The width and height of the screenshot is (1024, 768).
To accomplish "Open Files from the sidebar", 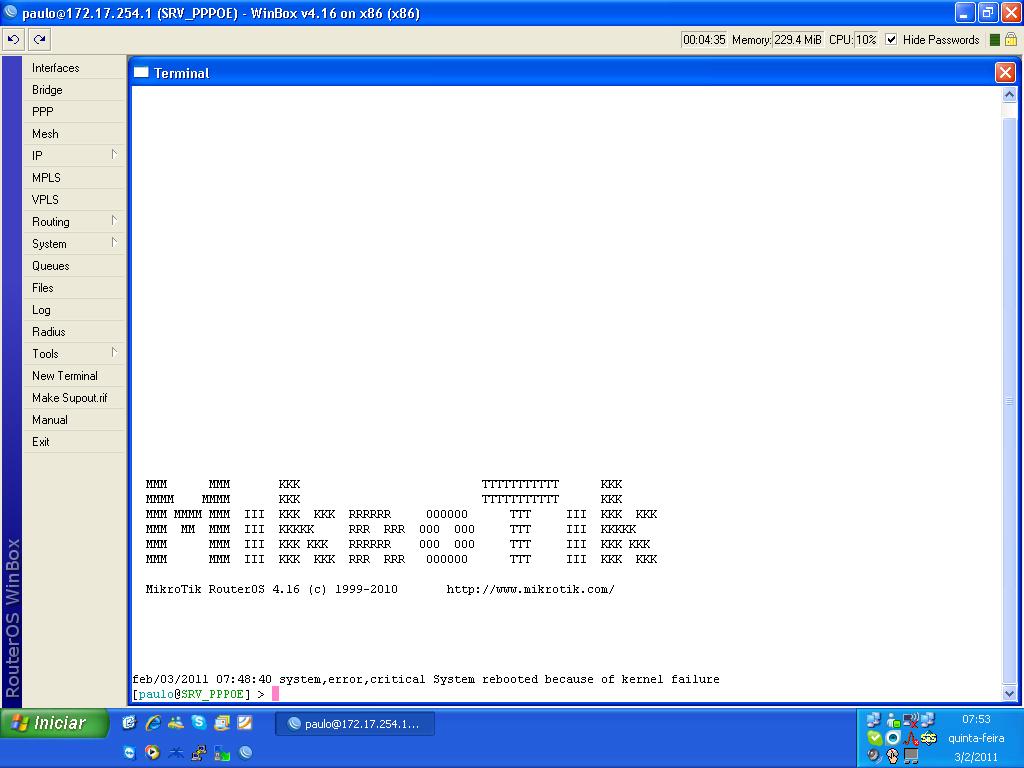I will (73, 288).
